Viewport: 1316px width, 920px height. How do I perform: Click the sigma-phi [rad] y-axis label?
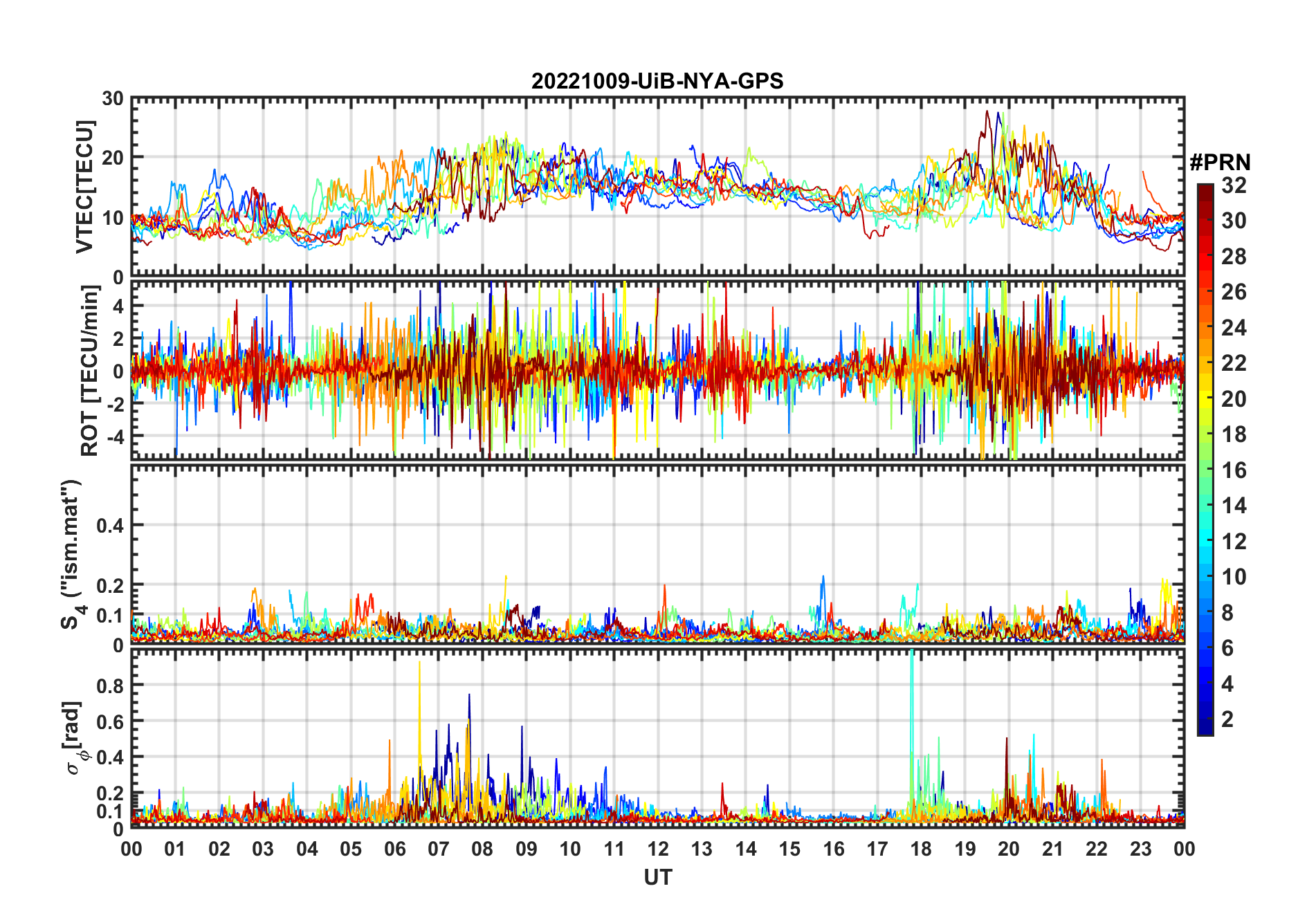coord(74,737)
